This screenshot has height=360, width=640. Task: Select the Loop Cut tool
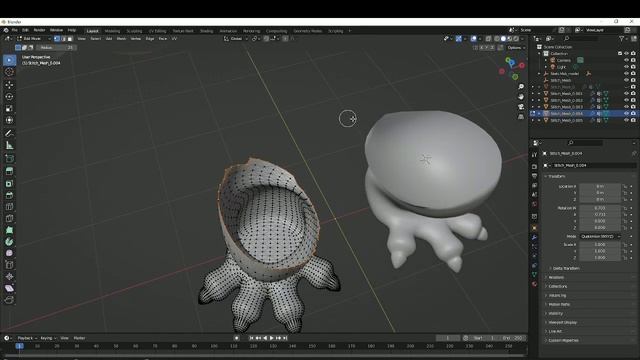coord(9,207)
